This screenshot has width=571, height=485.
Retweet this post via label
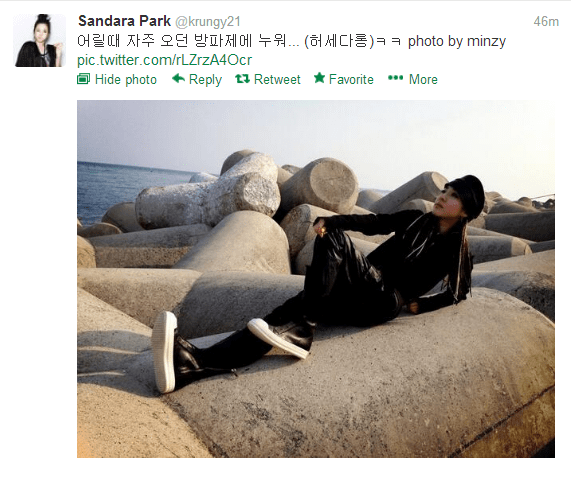[x=277, y=79]
